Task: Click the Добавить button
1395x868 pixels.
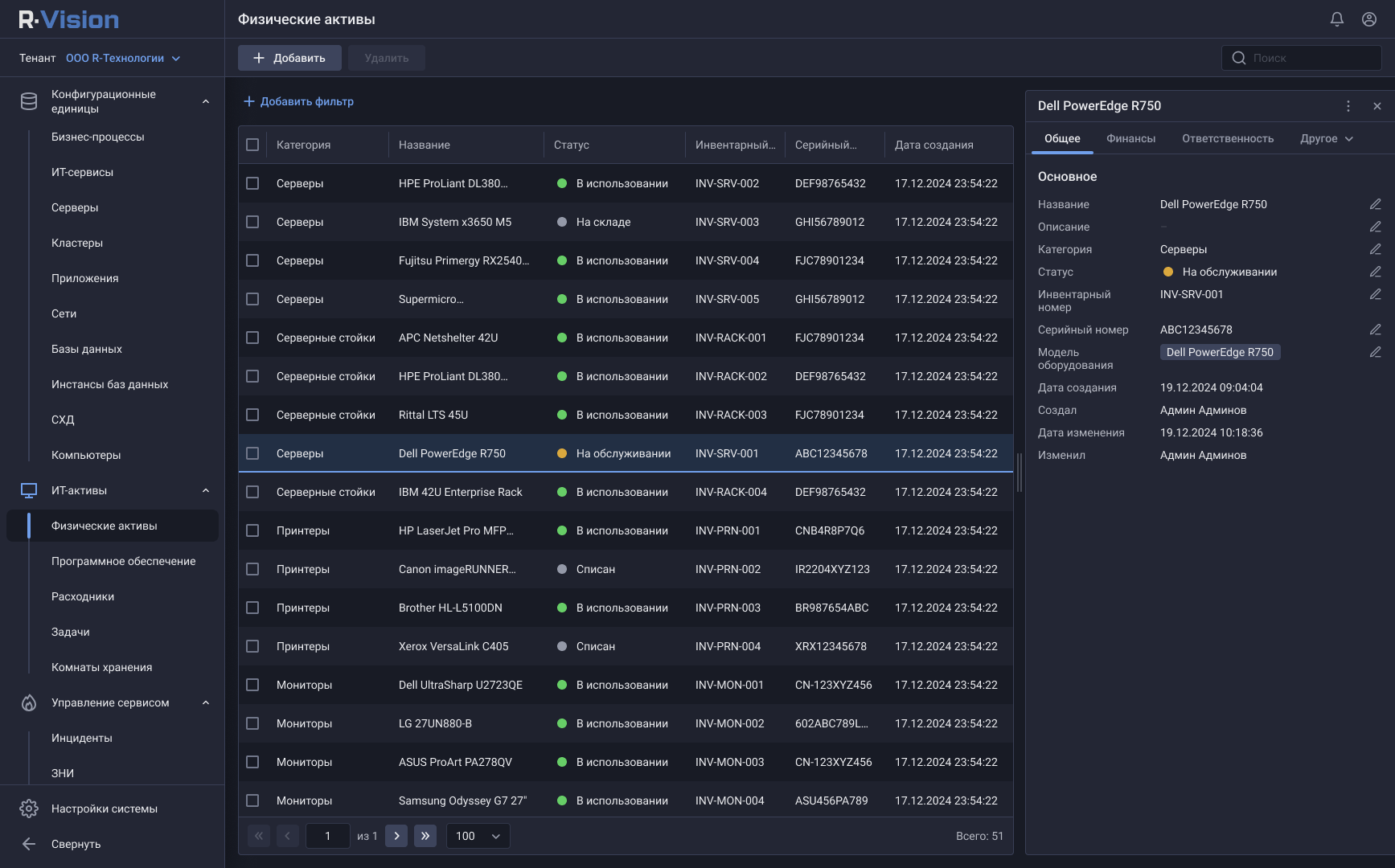Action: point(289,58)
